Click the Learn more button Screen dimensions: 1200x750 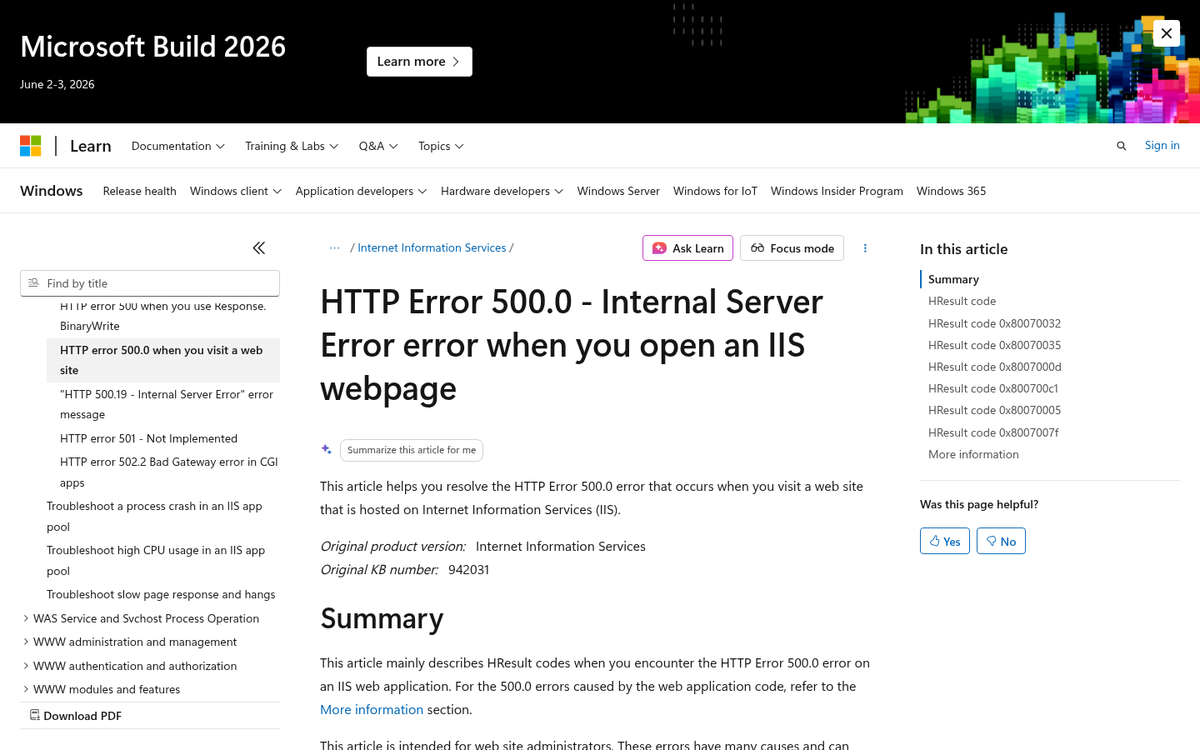tap(419, 61)
